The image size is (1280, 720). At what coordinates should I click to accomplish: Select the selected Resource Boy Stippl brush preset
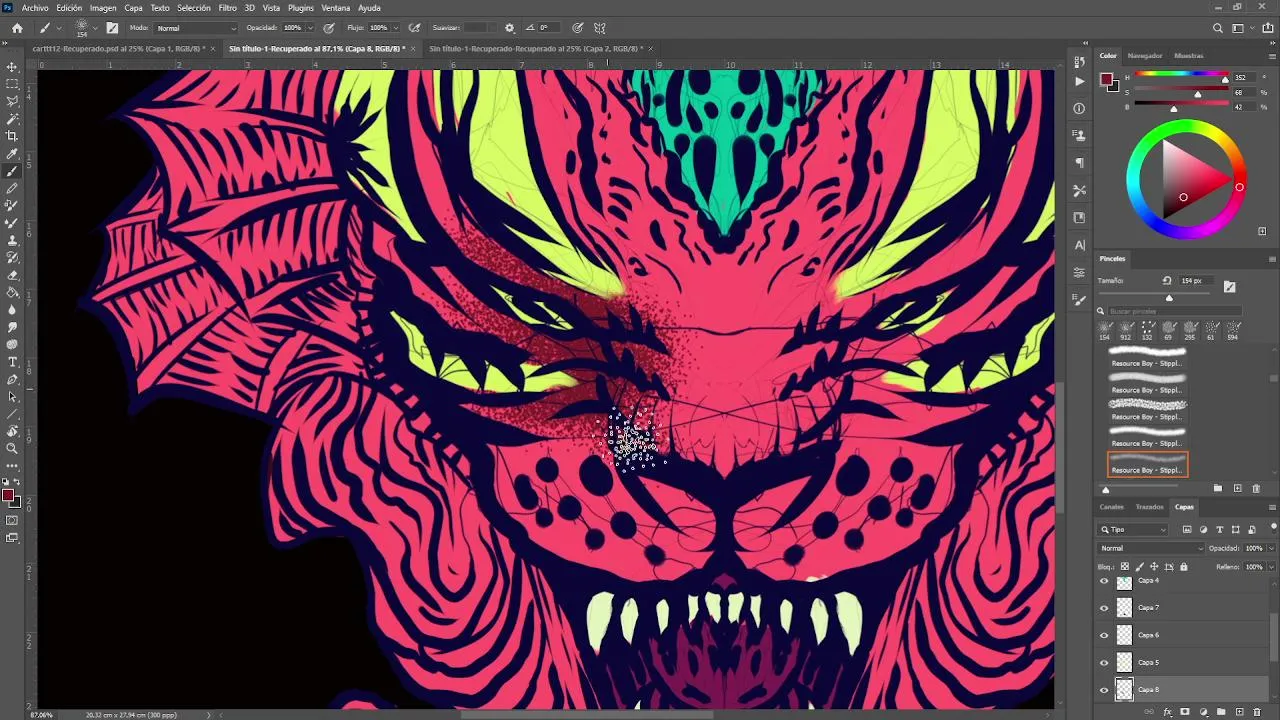[x=1148, y=464]
